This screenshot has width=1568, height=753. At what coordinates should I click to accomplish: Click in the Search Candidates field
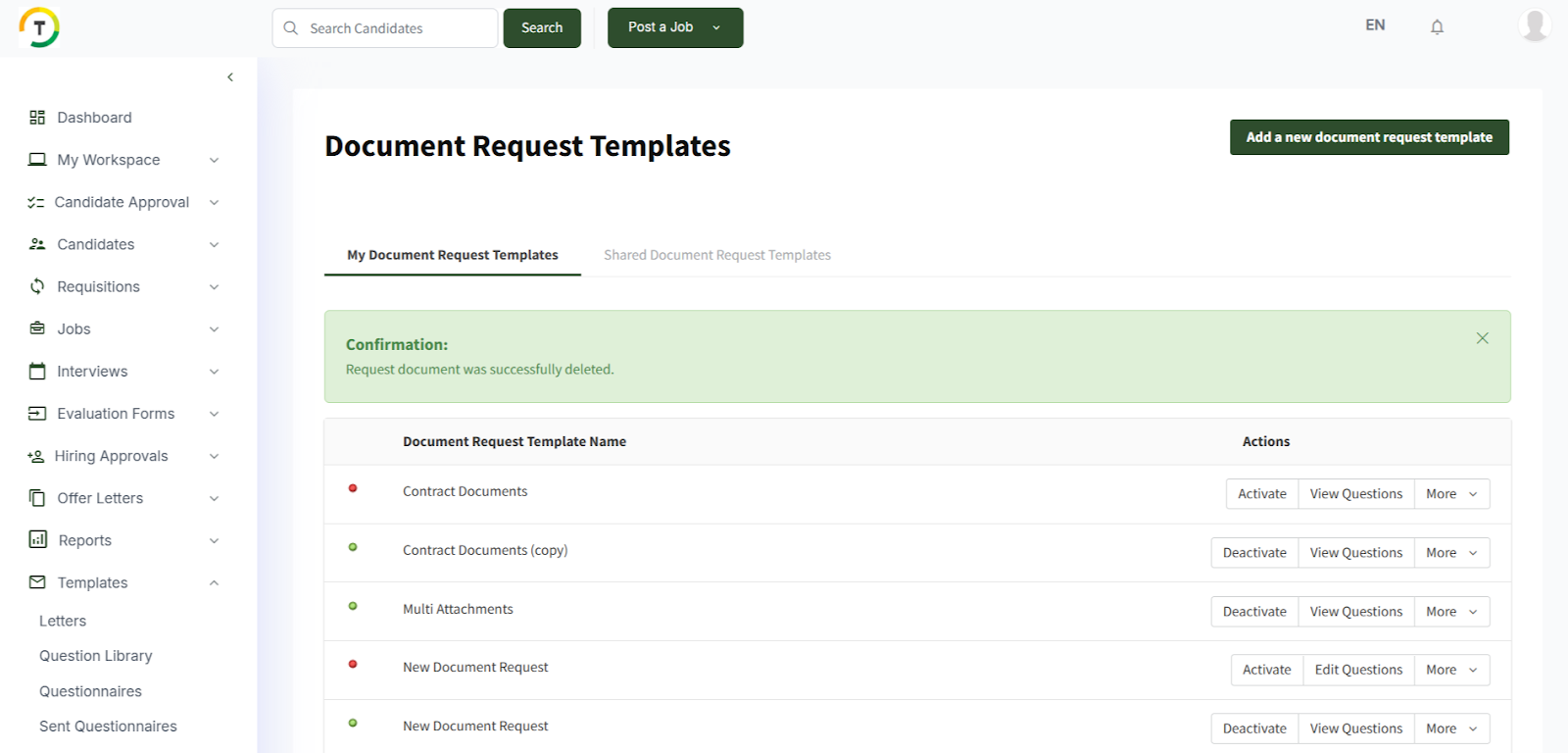click(x=397, y=28)
